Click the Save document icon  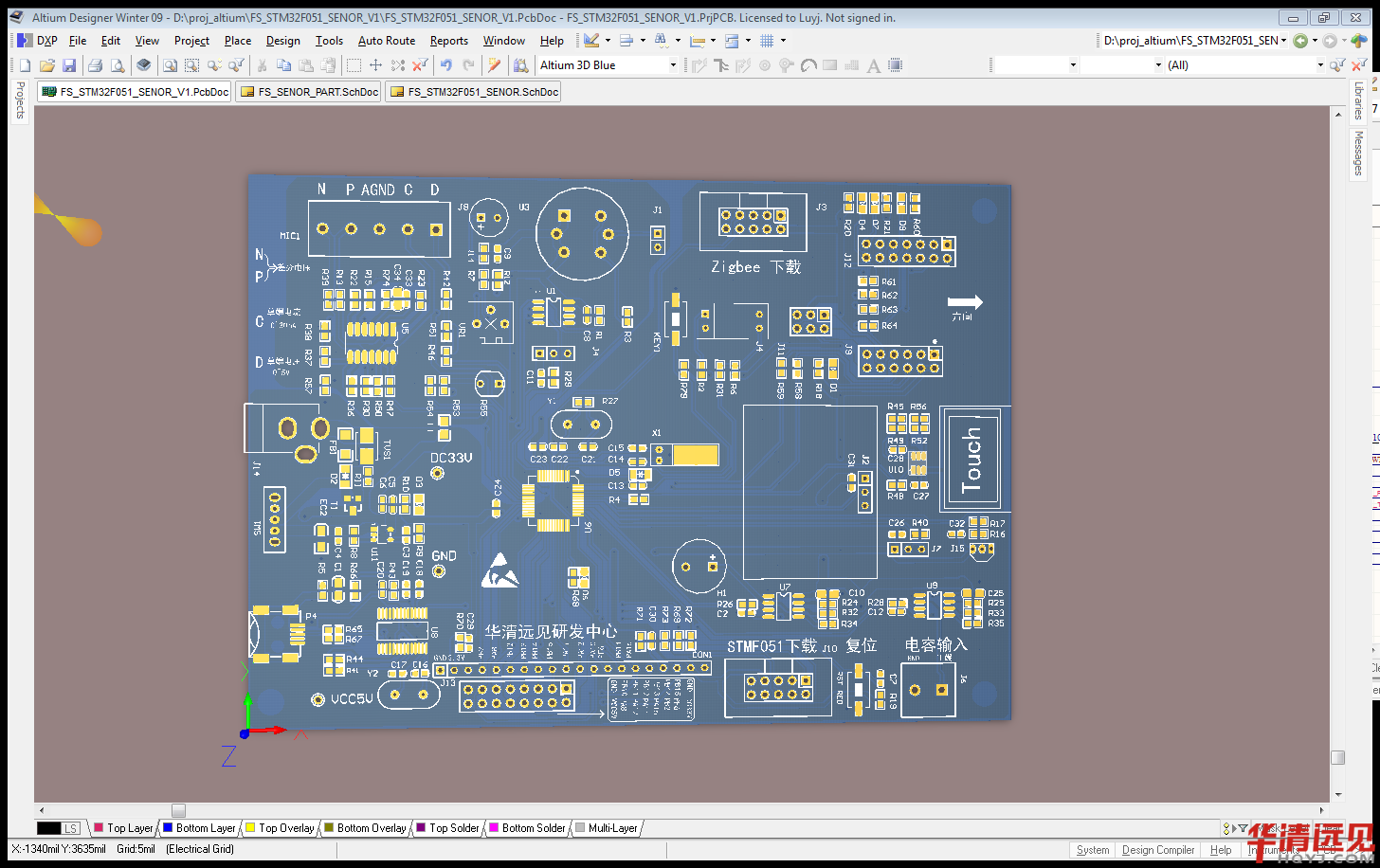pyautogui.click(x=69, y=65)
